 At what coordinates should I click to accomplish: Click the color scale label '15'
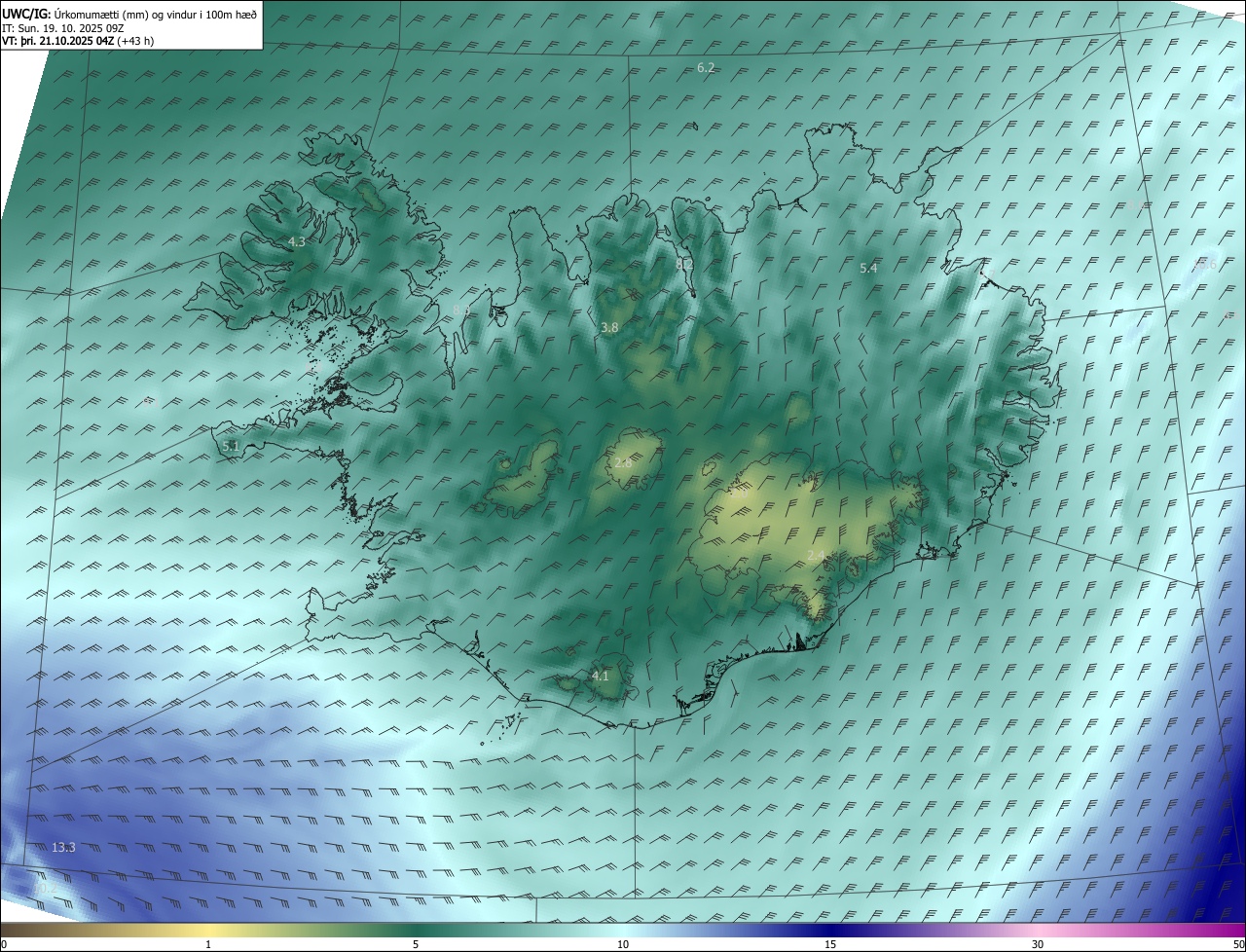coord(830,945)
